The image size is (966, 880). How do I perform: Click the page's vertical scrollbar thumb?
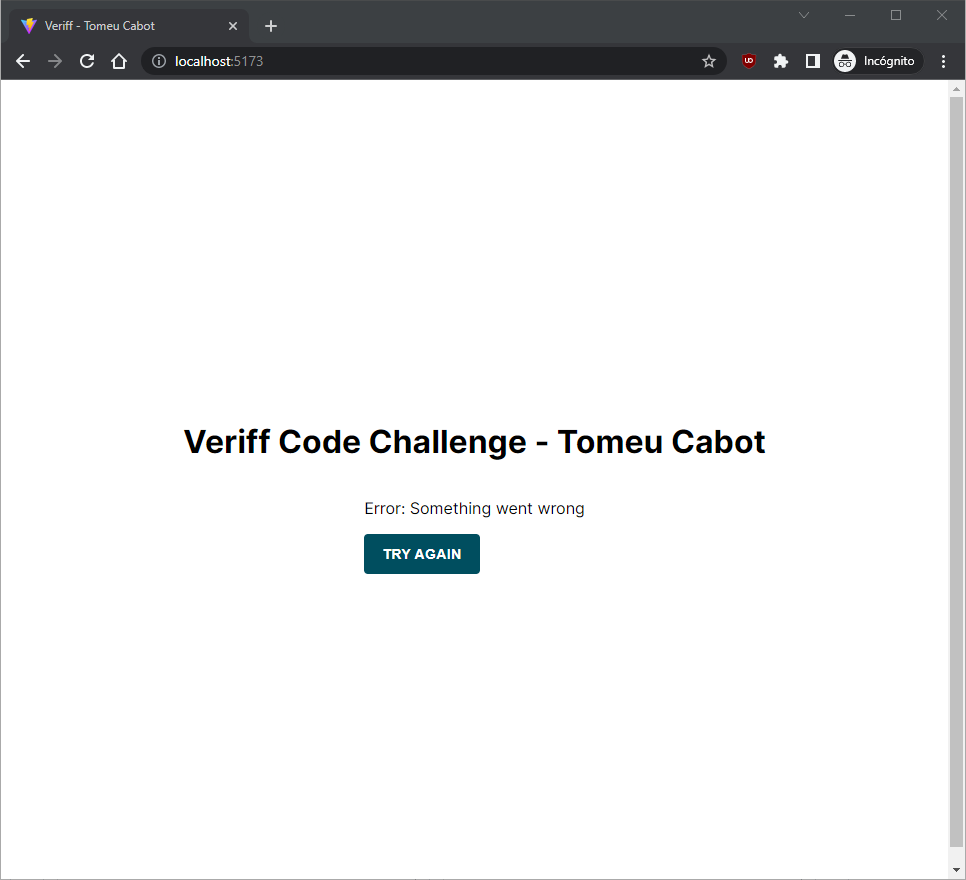pyautogui.click(x=956, y=471)
